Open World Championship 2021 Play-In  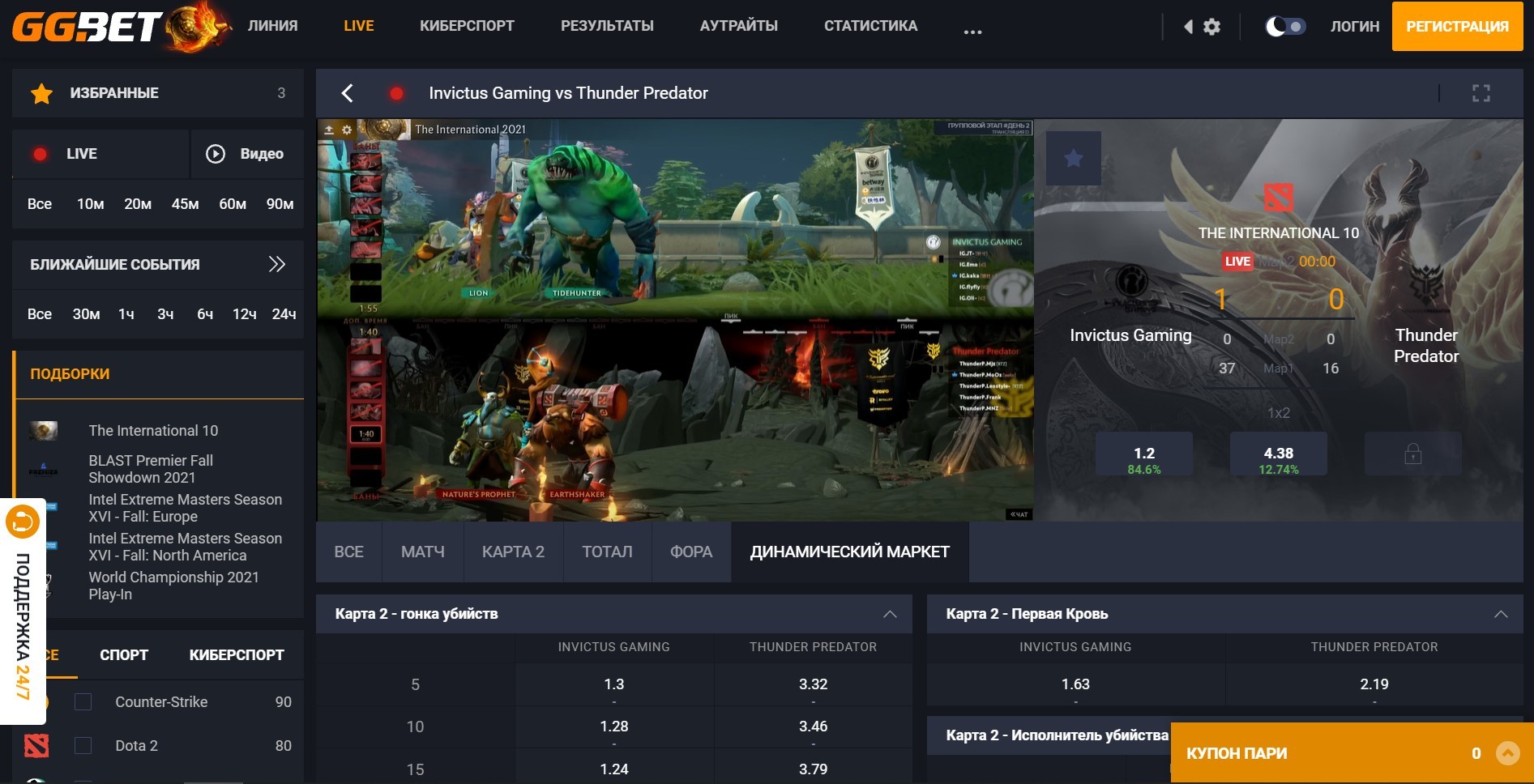point(173,586)
